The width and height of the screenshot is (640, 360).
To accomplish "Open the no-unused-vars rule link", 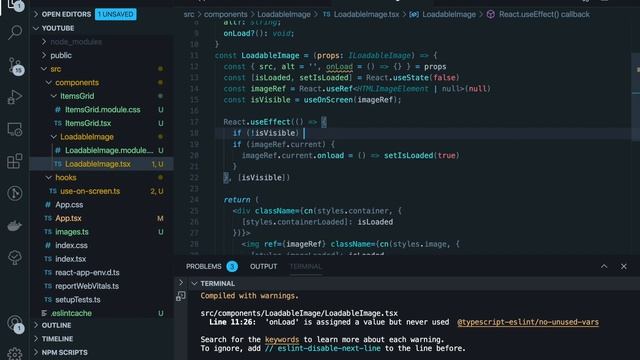I will tap(528, 322).
